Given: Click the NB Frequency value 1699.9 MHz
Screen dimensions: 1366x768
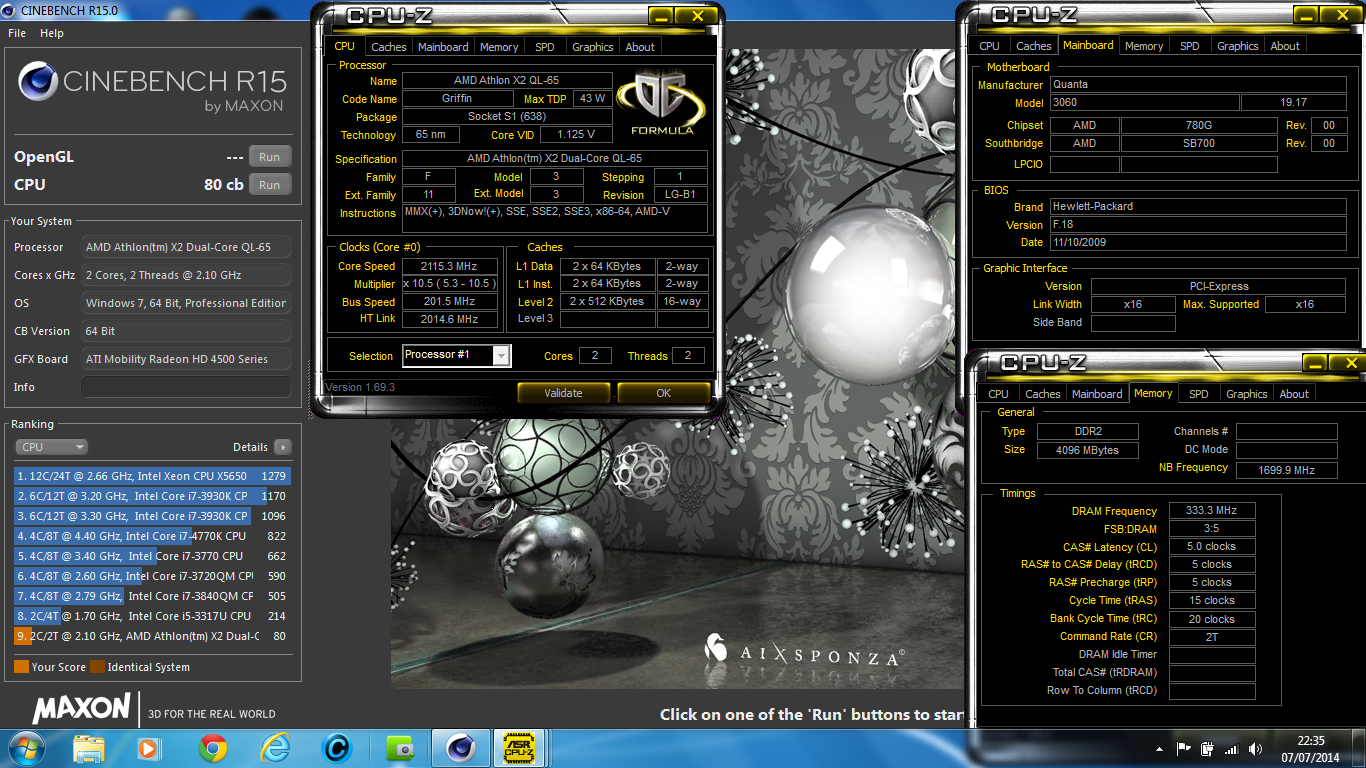Looking at the screenshot, I should [x=1286, y=470].
